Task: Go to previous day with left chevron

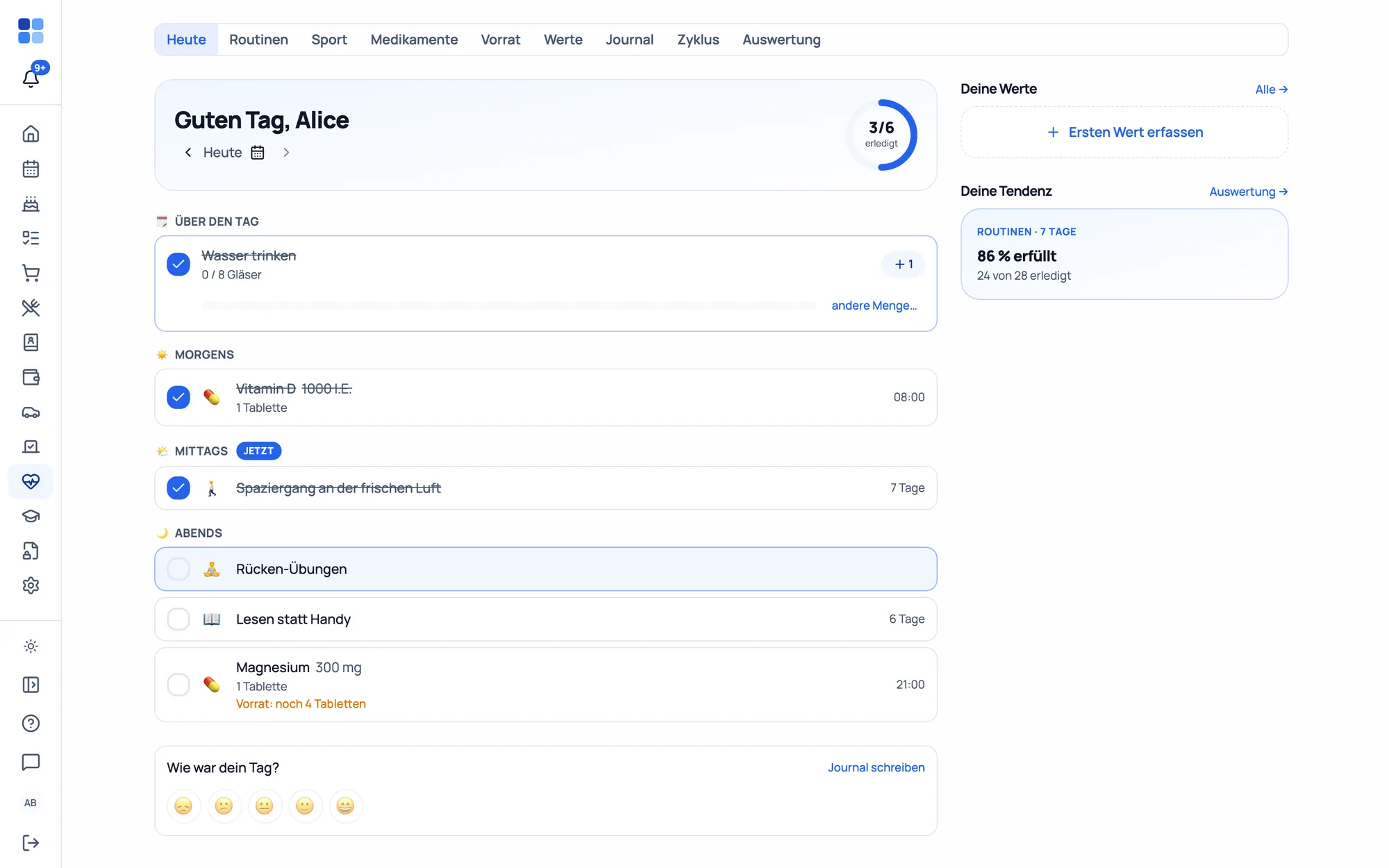Action: (188, 153)
